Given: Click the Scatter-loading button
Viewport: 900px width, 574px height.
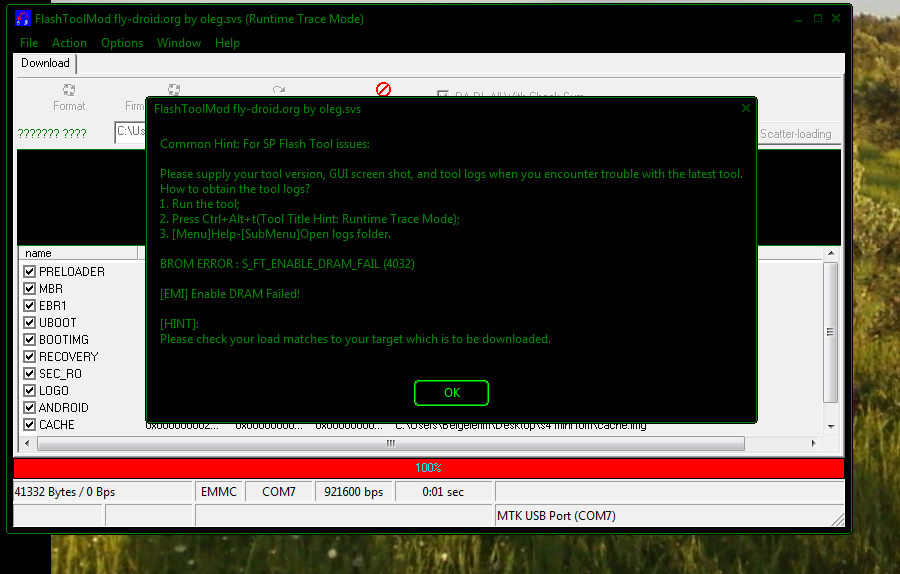Looking at the screenshot, I should [x=795, y=134].
